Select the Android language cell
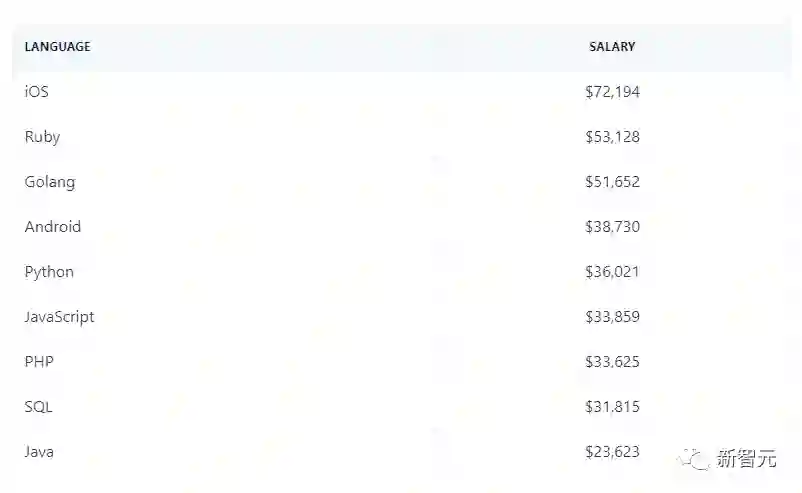This screenshot has height=493, width=802. (x=53, y=227)
